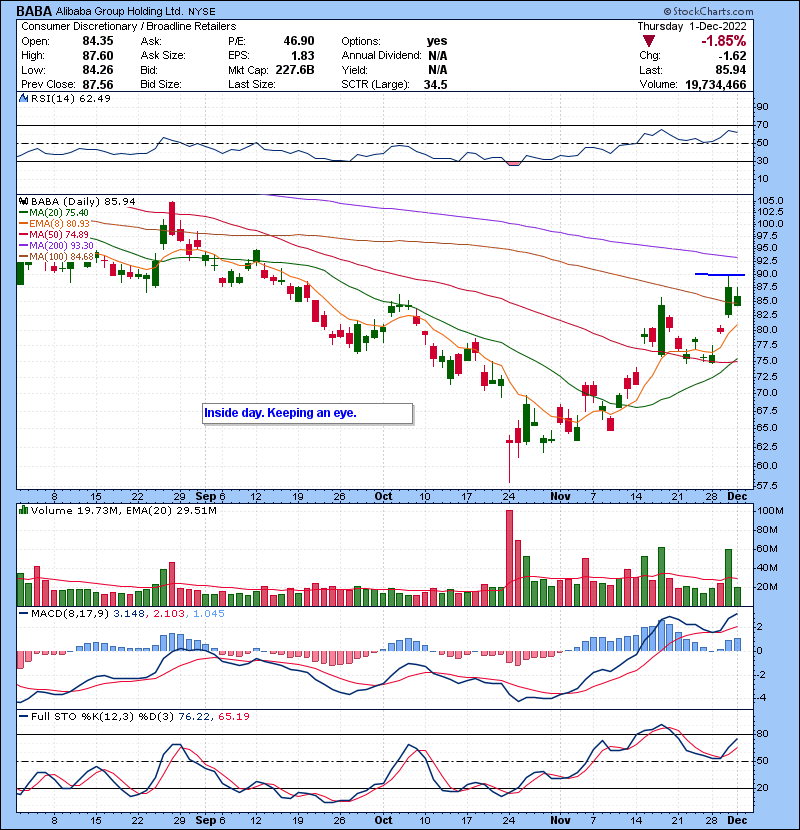Click the blue resistance line near 90

pos(720,274)
